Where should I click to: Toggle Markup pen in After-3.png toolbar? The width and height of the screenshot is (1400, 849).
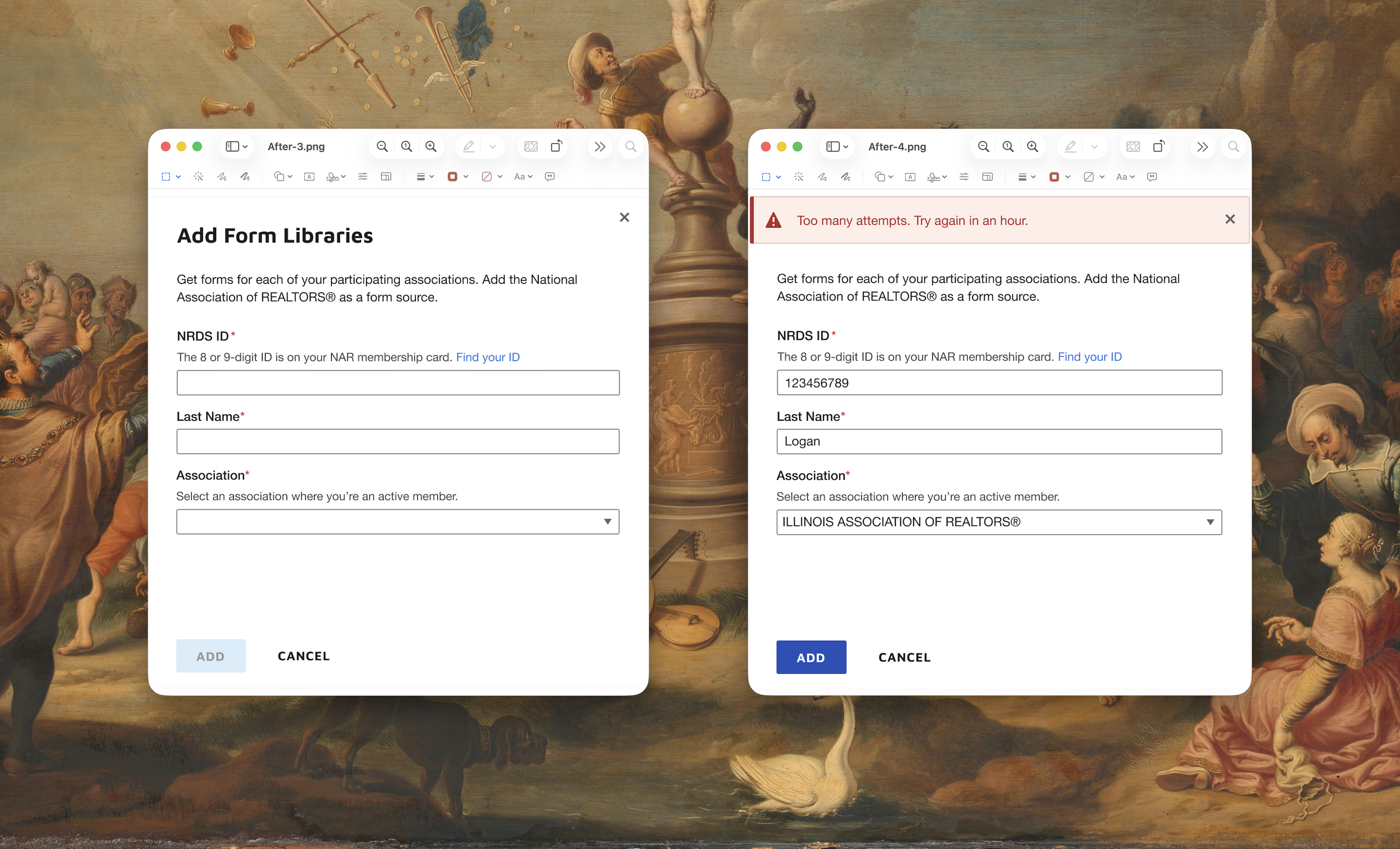click(468, 147)
